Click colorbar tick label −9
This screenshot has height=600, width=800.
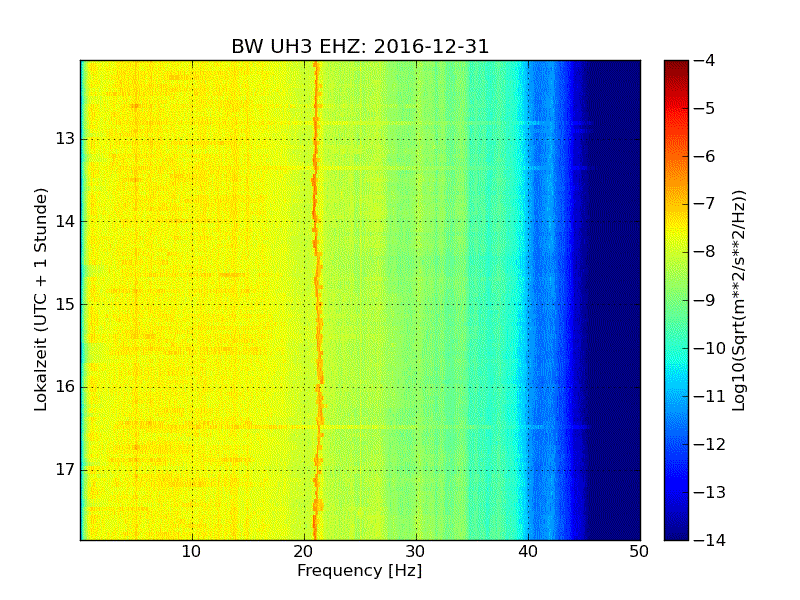(x=705, y=300)
